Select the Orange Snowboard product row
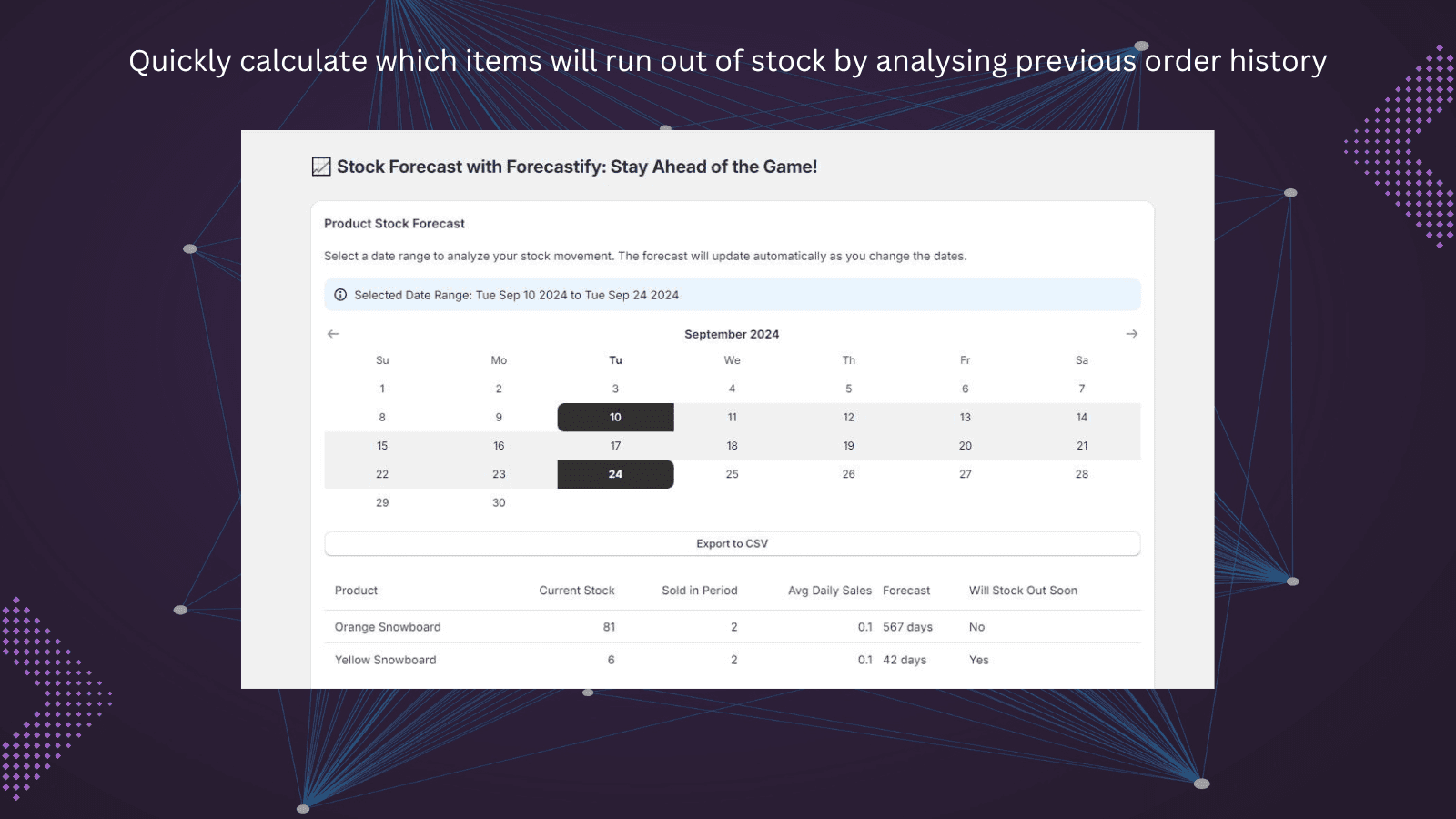This screenshot has height=819, width=1456. 387,626
